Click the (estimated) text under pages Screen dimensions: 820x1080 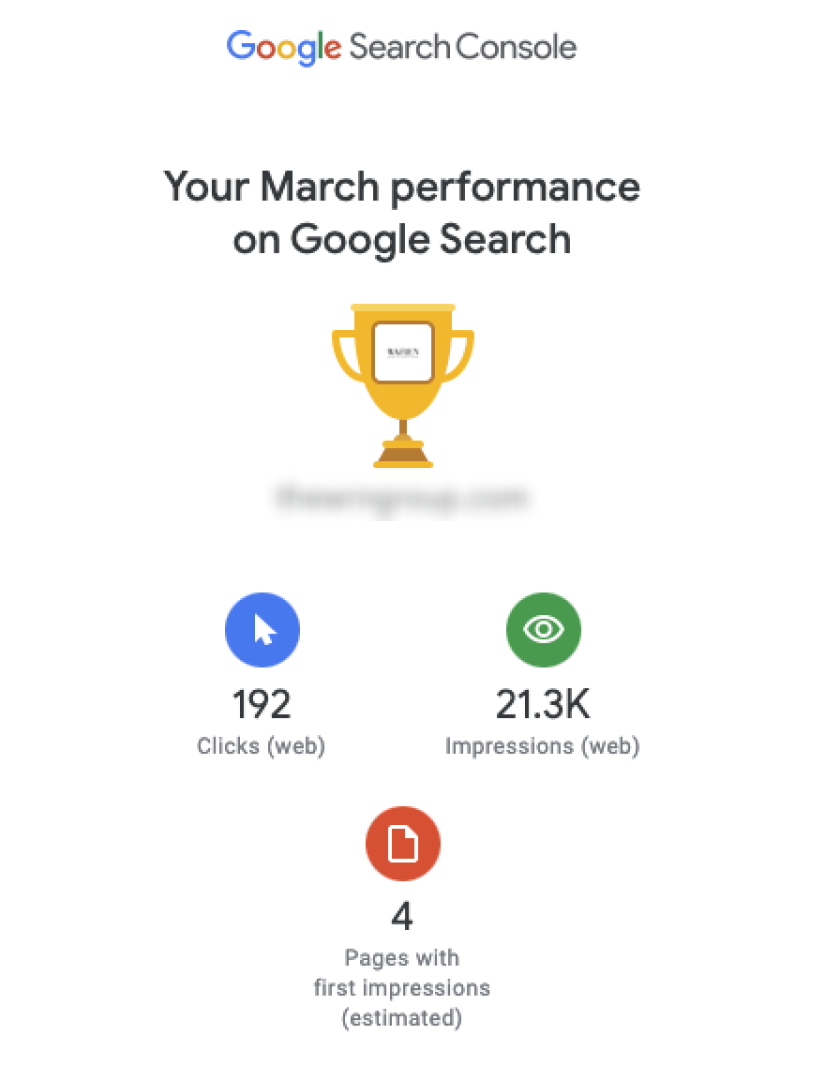pyautogui.click(x=402, y=1018)
